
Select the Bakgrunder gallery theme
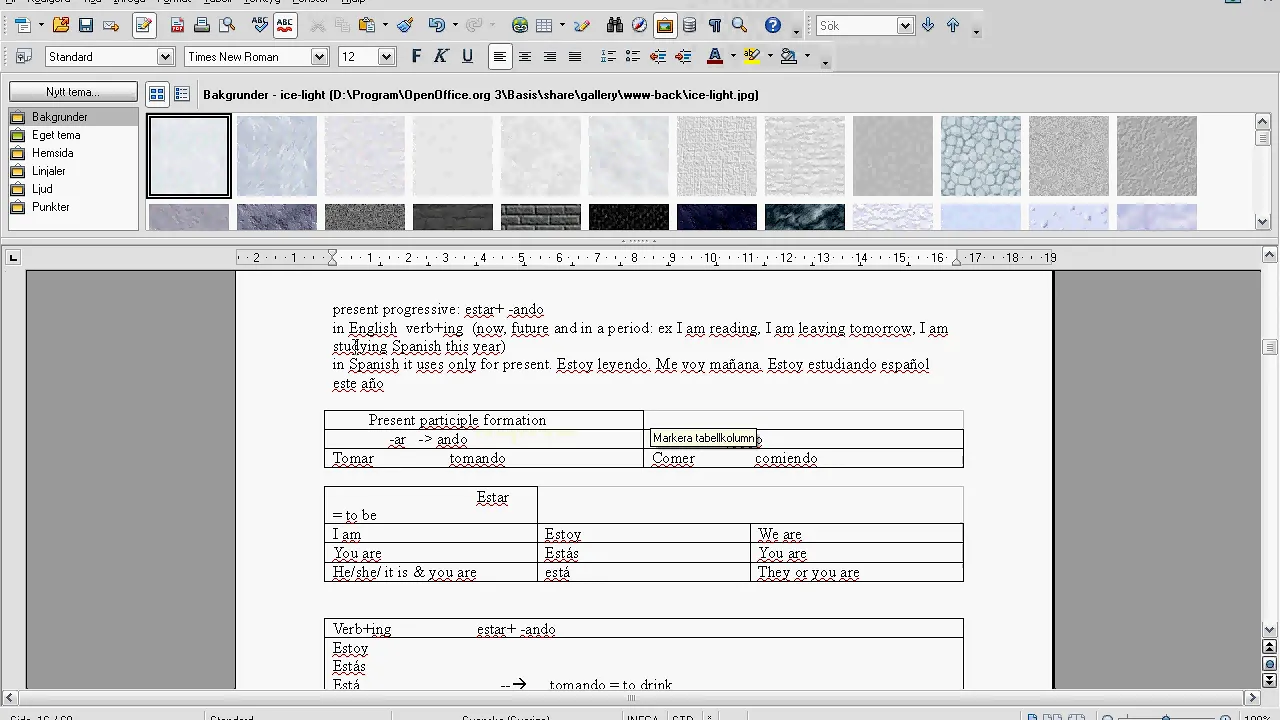pos(73,117)
